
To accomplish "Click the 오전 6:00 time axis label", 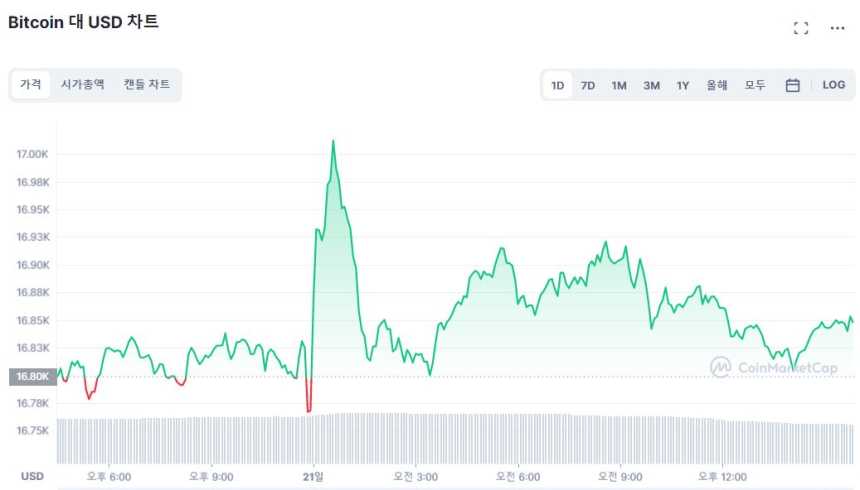I will (x=516, y=477).
